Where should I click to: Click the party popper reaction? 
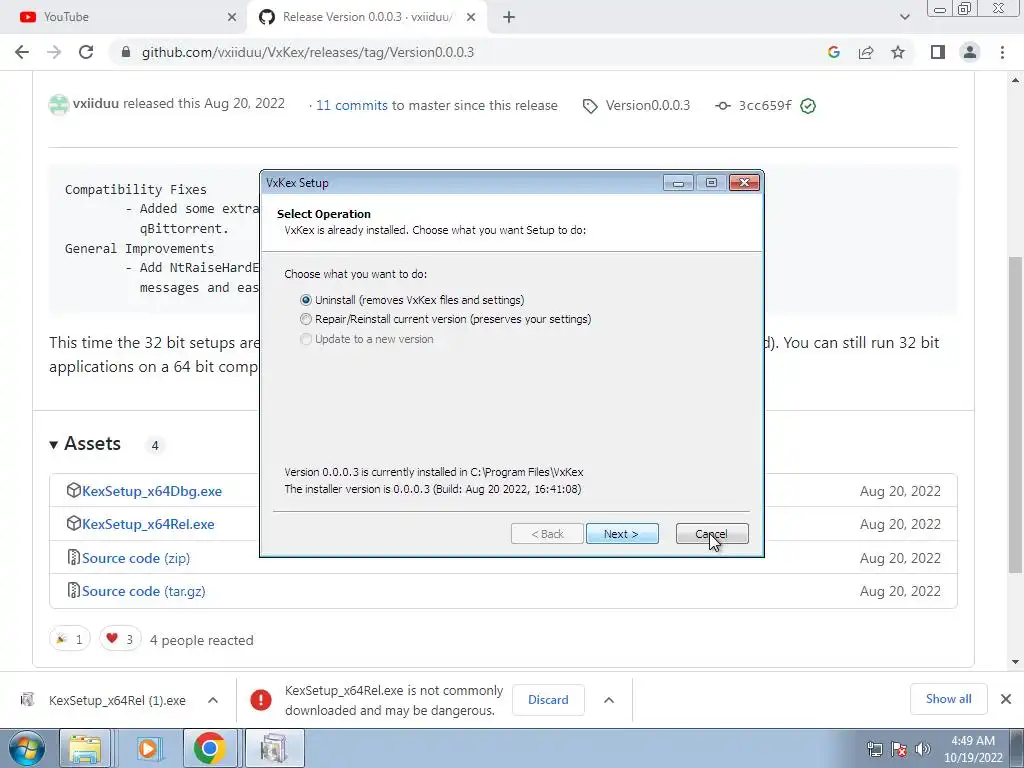coord(70,639)
